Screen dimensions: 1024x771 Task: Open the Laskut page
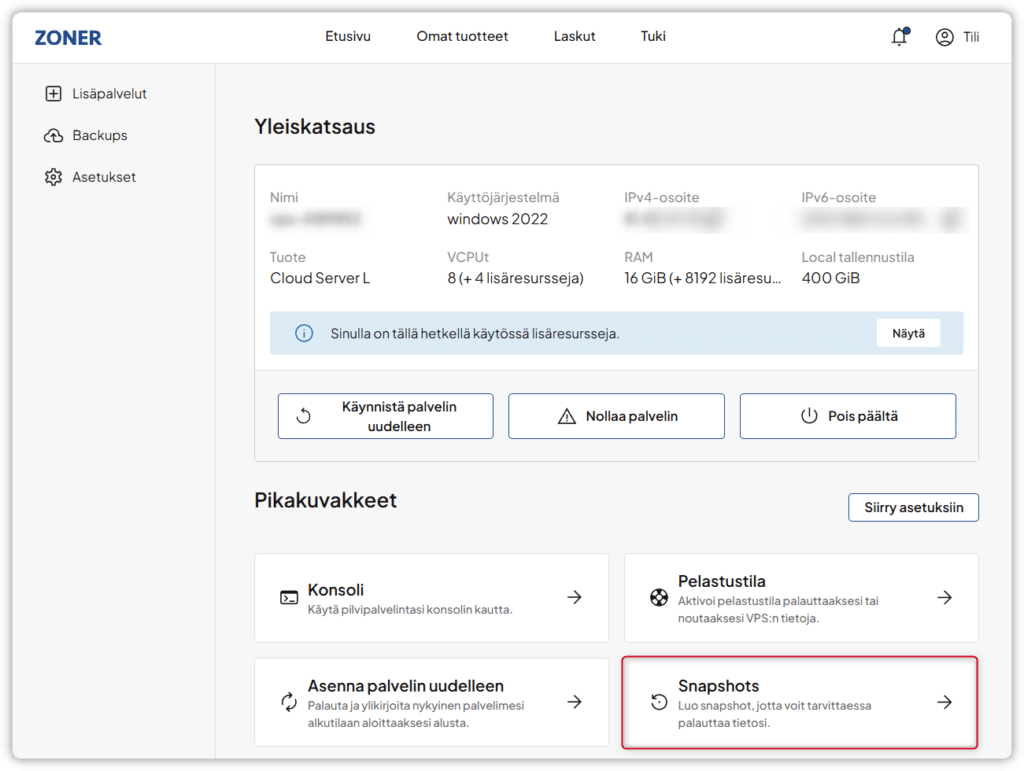click(574, 37)
